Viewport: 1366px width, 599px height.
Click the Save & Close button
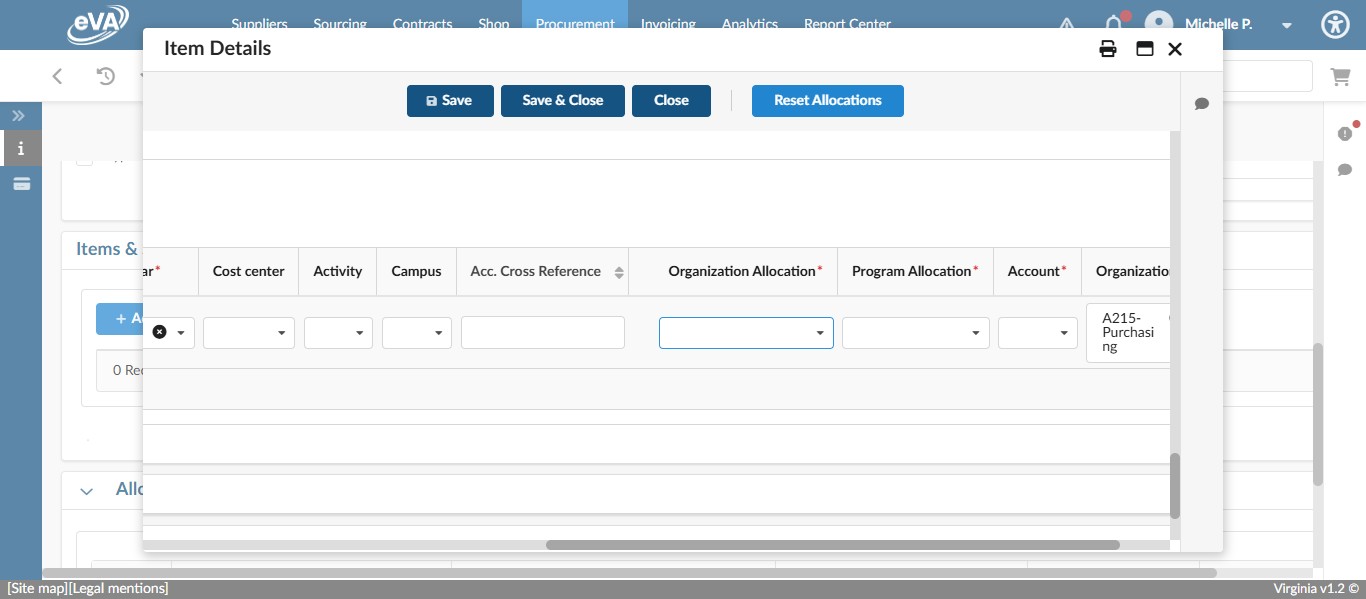pos(562,100)
